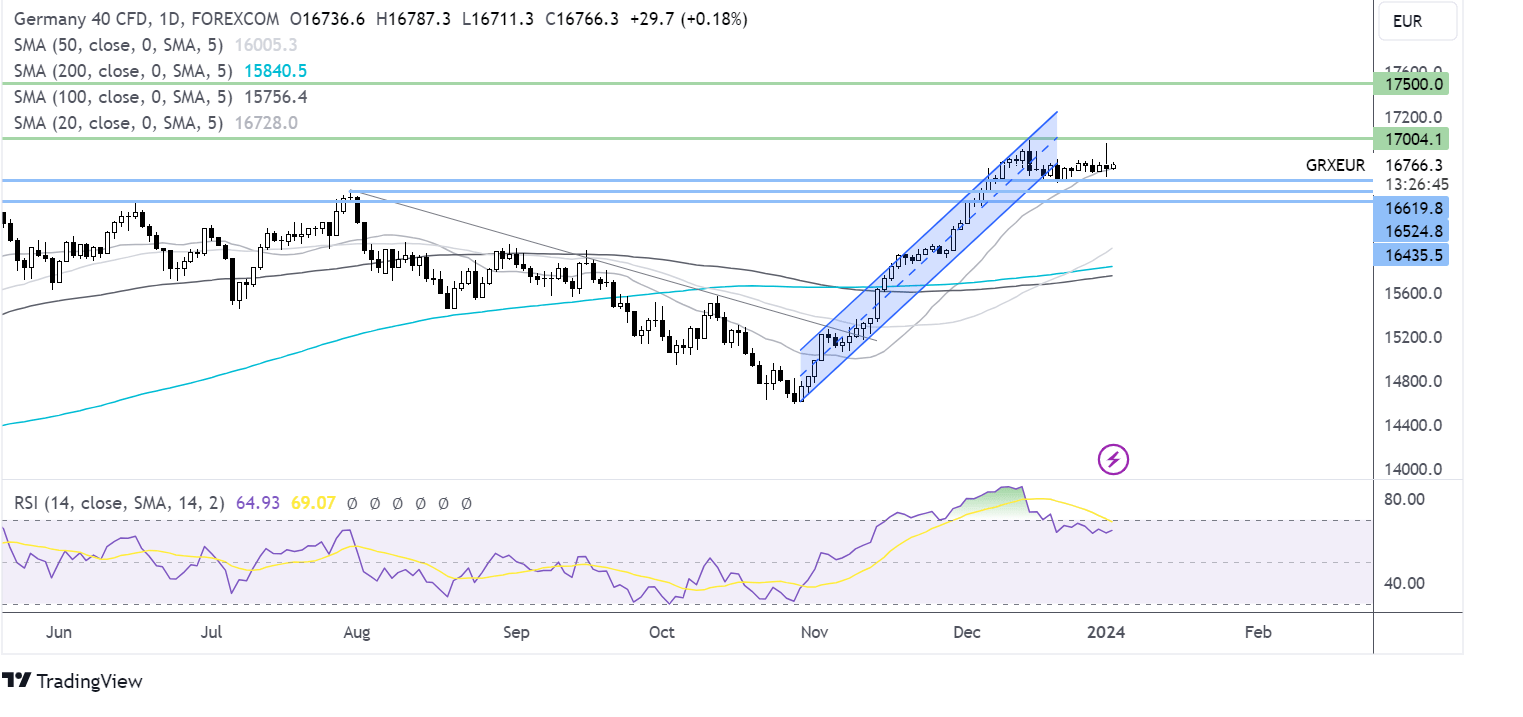The height and width of the screenshot is (717, 1523).
Task: Click the +29.7 (+0.18%) change value
Action: 688,19
